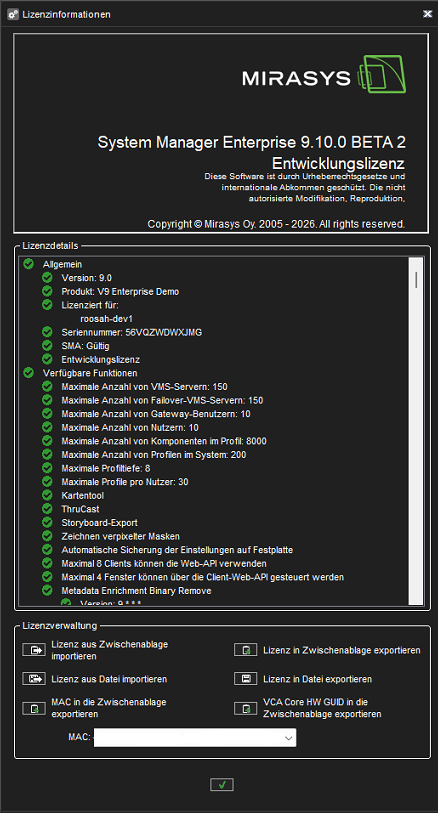The height and width of the screenshot is (813, 438).
Task: Click the VCA Core HW GUID export icon
Action: [x=246, y=708]
